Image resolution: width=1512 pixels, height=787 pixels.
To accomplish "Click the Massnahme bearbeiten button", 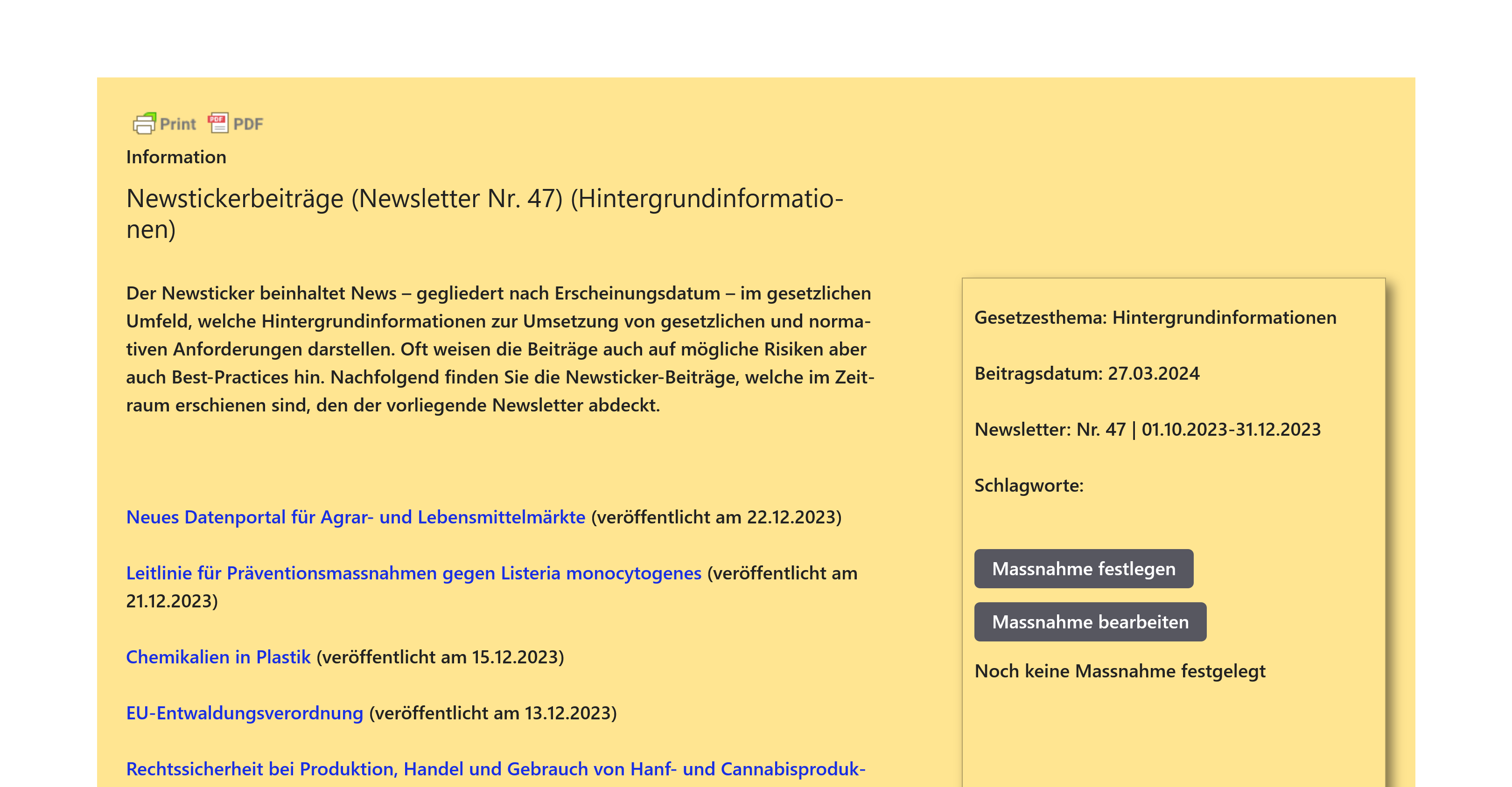I will pyautogui.click(x=1090, y=622).
